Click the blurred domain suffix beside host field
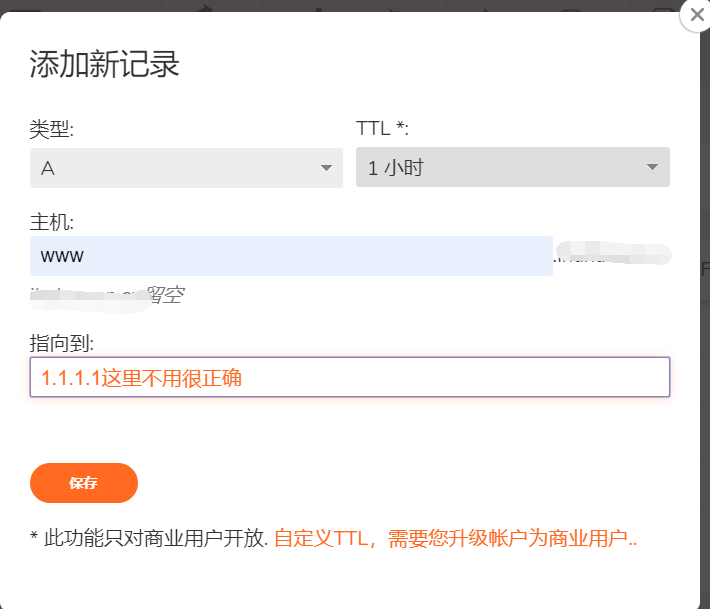710x609 pixels. point(610,256)
